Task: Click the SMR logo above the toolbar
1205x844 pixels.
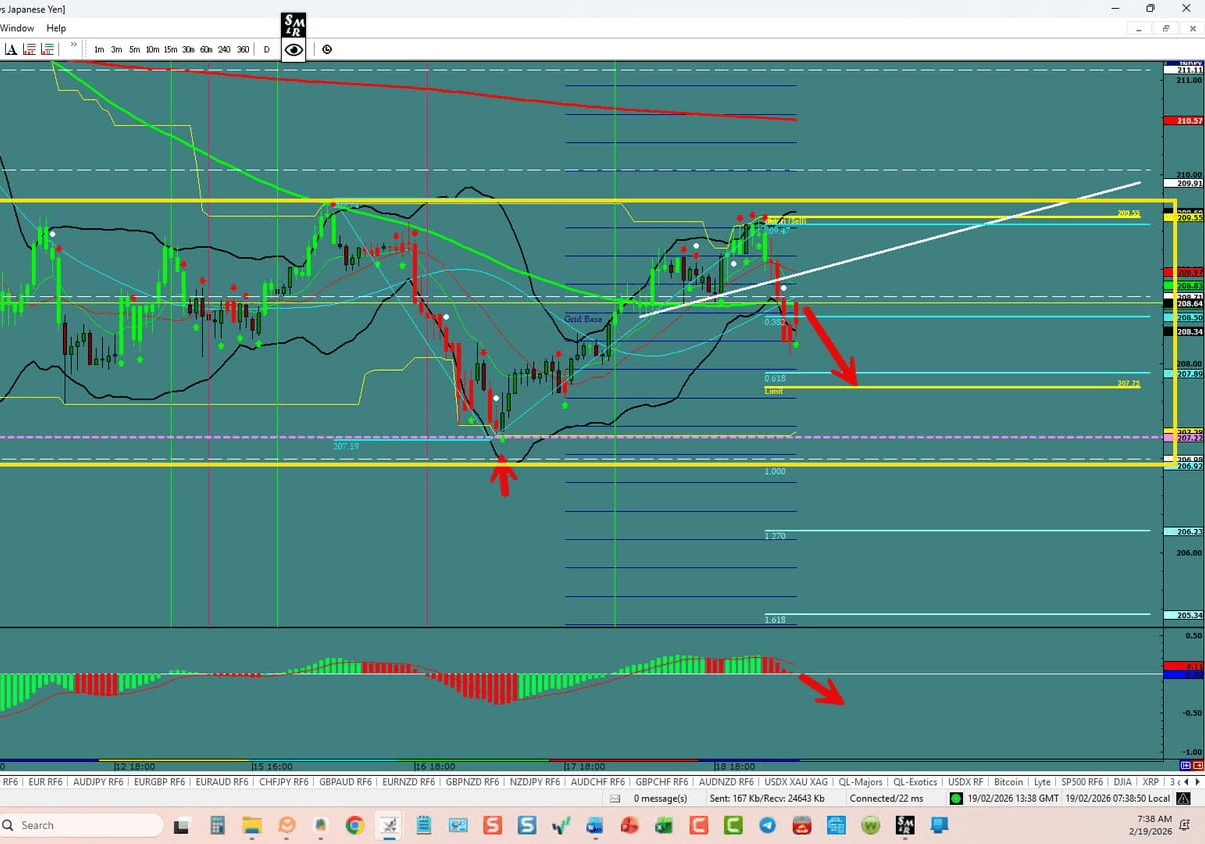Action: [293, 25]
